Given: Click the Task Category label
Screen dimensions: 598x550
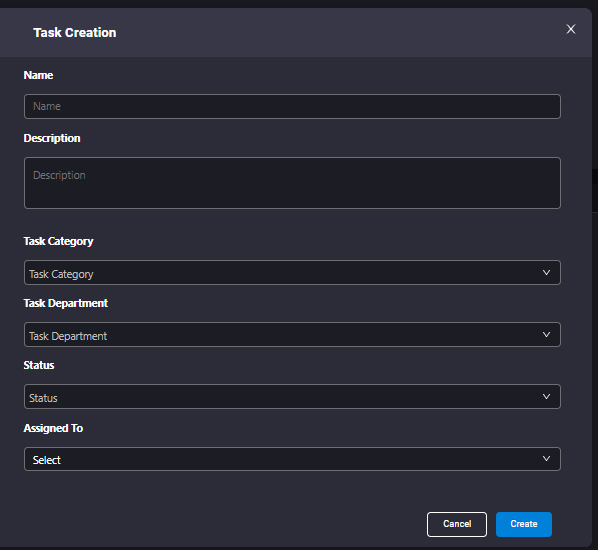Looking at the screenshot, I should (x=58, y=241).
